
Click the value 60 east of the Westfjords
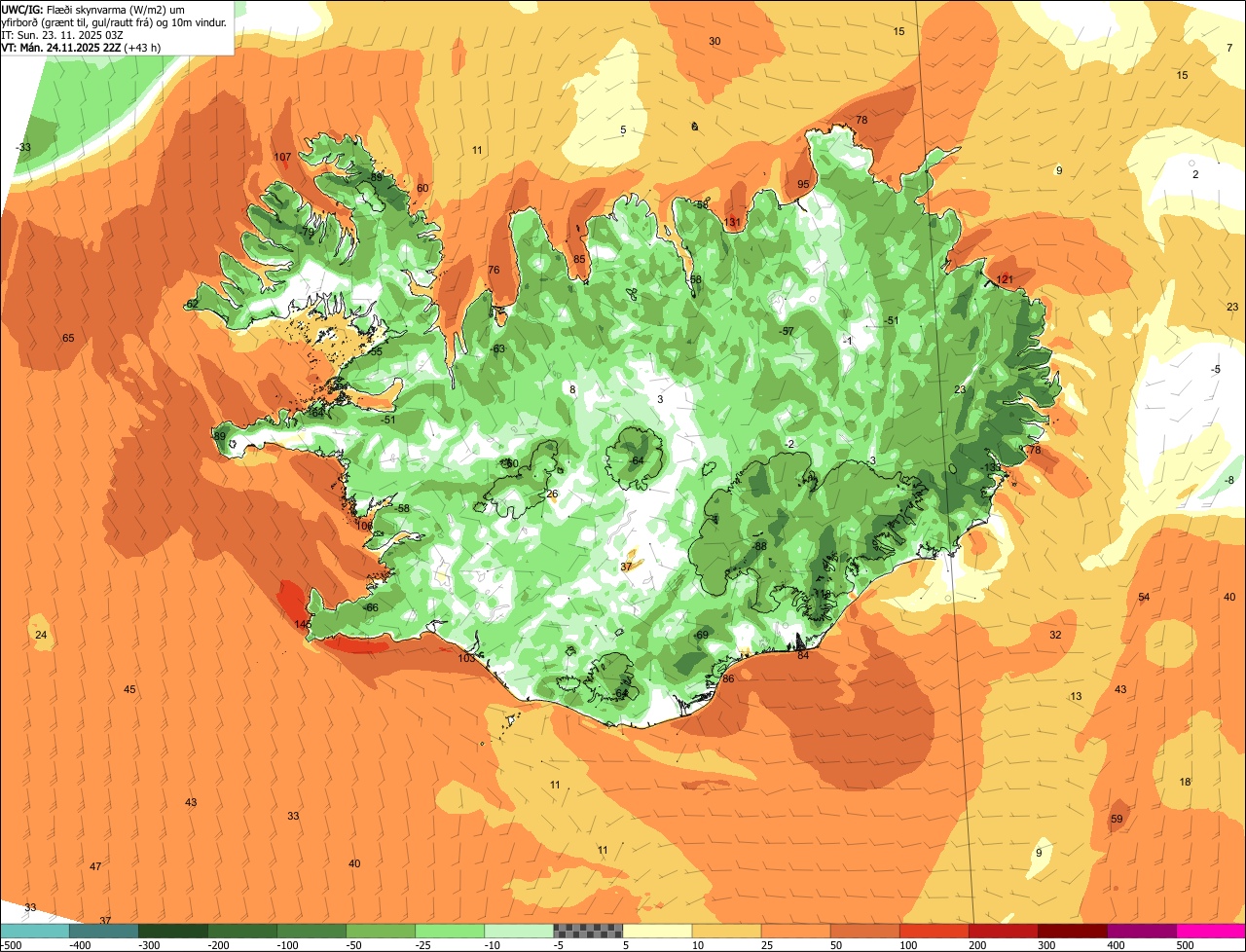(422, 188)
